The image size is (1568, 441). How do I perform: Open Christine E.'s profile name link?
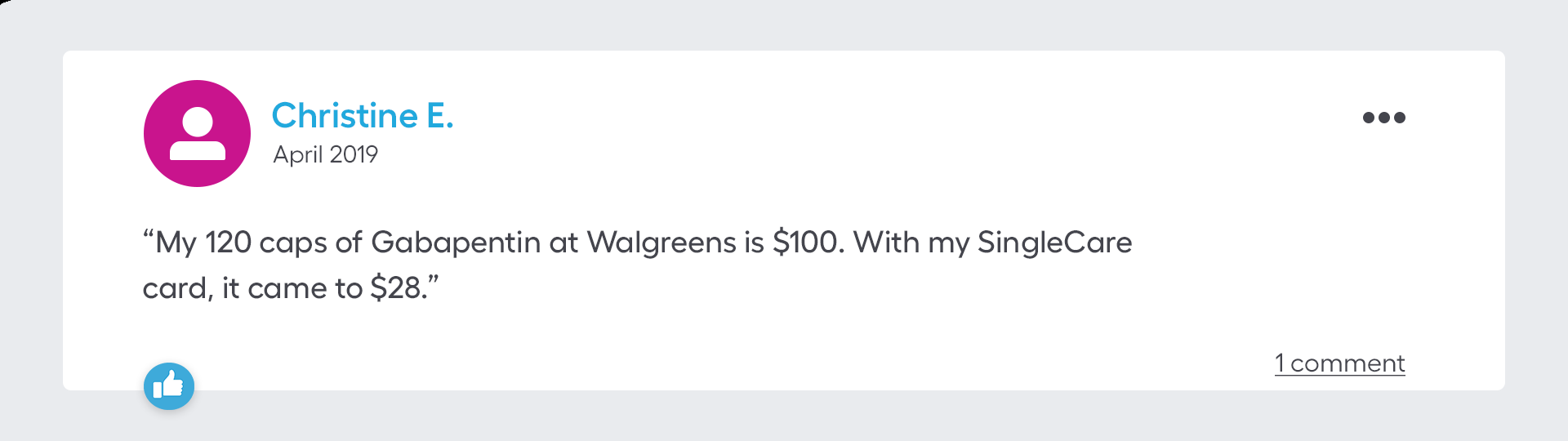(362, 116)
